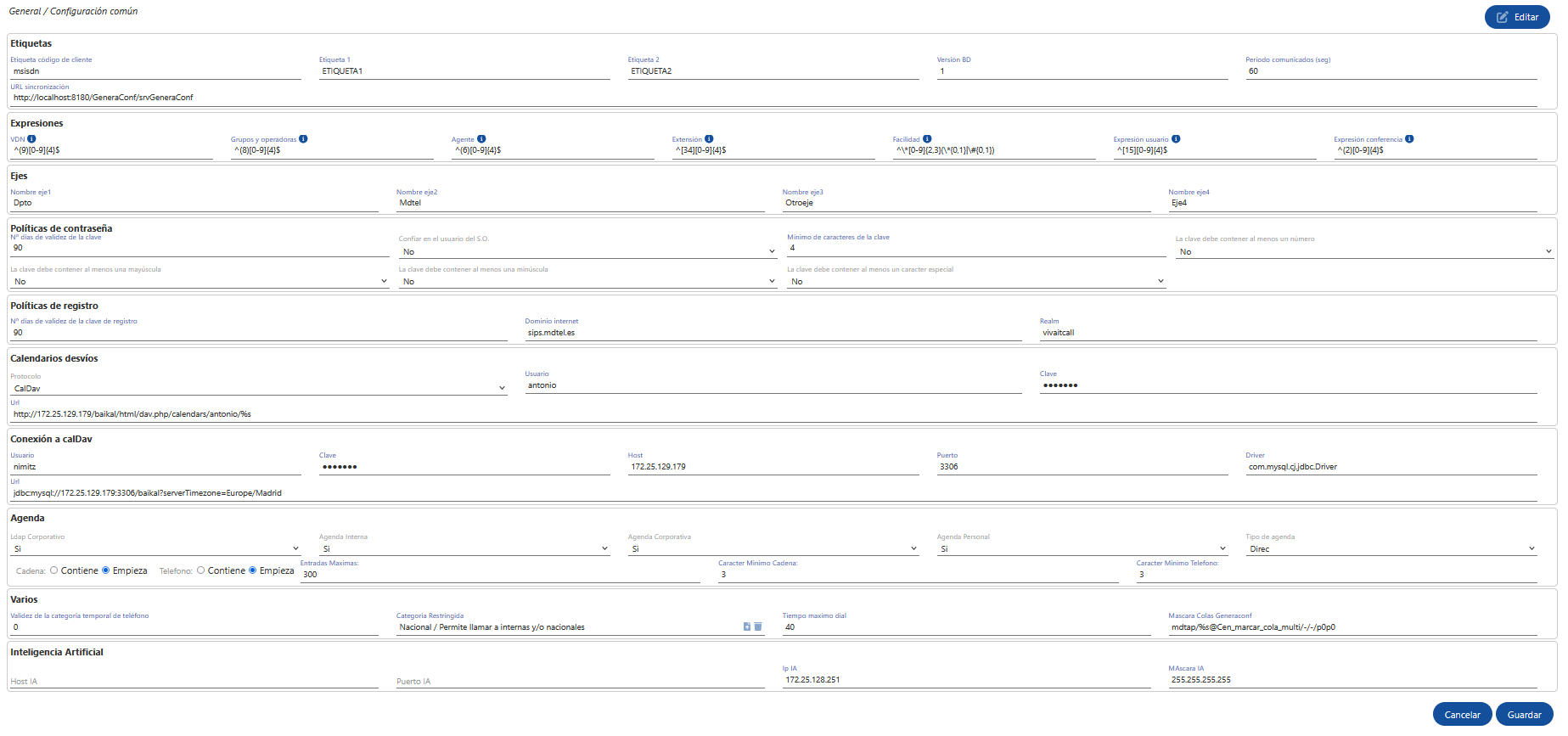Viewport: 1568px width, 736px height.
Task: Click the Extensión info icon
Action: coord(709,139)
